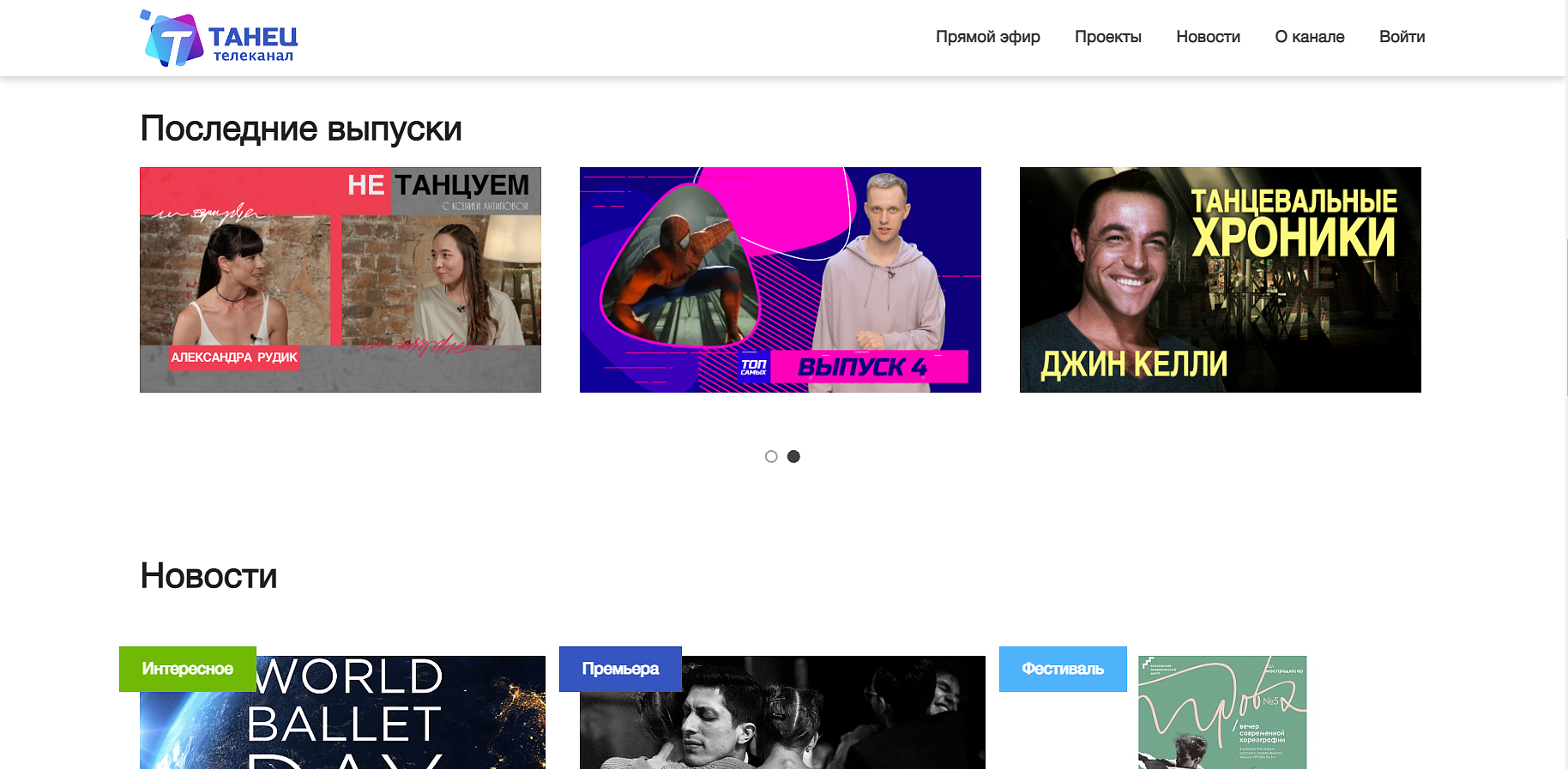Screen dimensions: 1568x769
Task: Open Танцевальные хроники Джин Келли episode
Action: [x=1221, y=279]
